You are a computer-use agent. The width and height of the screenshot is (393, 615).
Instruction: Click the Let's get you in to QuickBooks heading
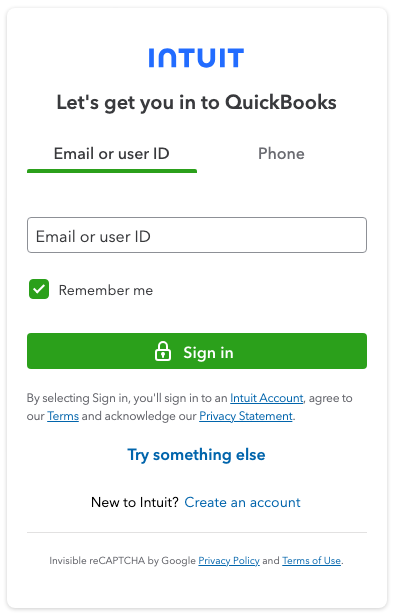coord(196,103)
